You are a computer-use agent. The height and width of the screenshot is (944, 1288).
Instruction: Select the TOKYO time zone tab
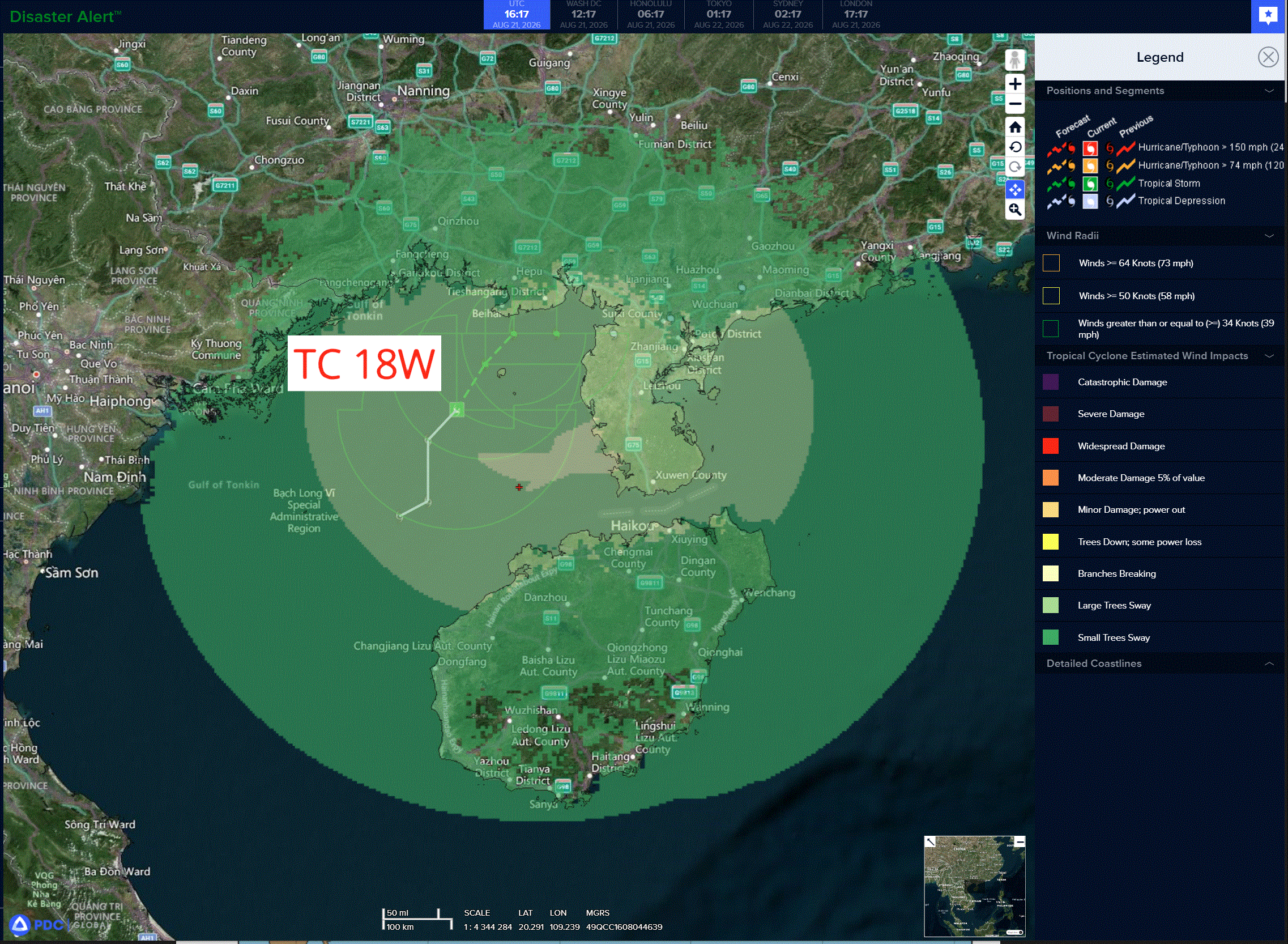click(x=719, y=15)
